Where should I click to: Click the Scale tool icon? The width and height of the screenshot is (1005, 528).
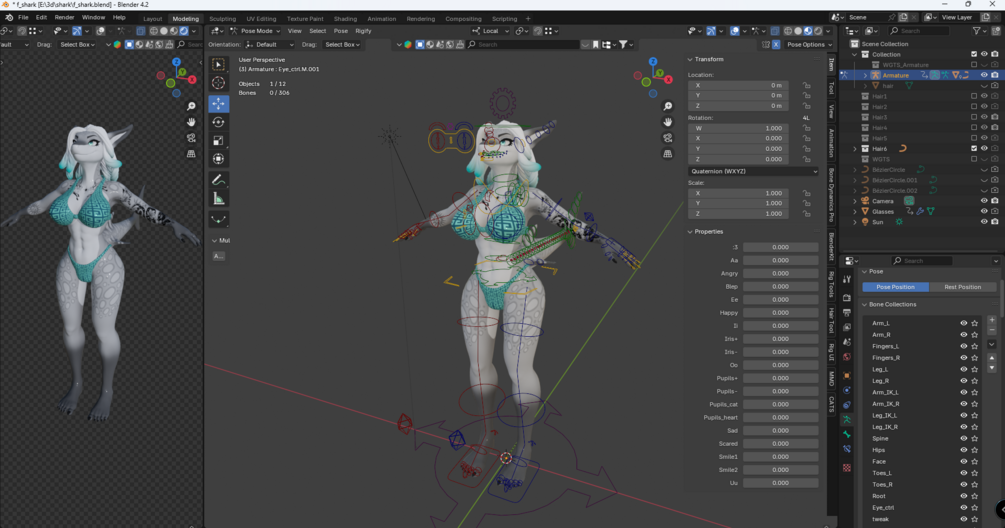(219, 140)
